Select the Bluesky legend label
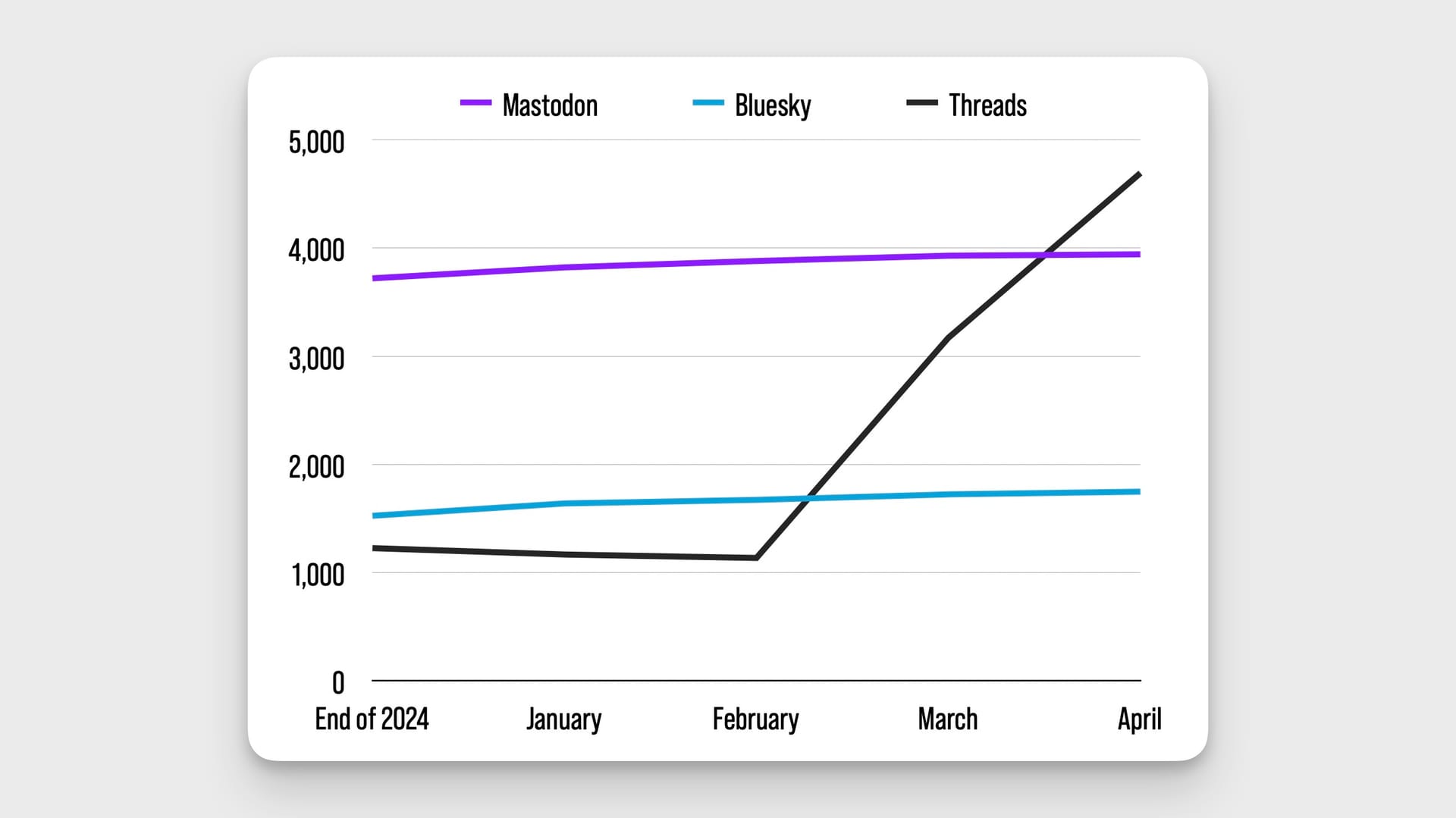1456x818 pixels. pyautogui.click(x=773, y=105)
